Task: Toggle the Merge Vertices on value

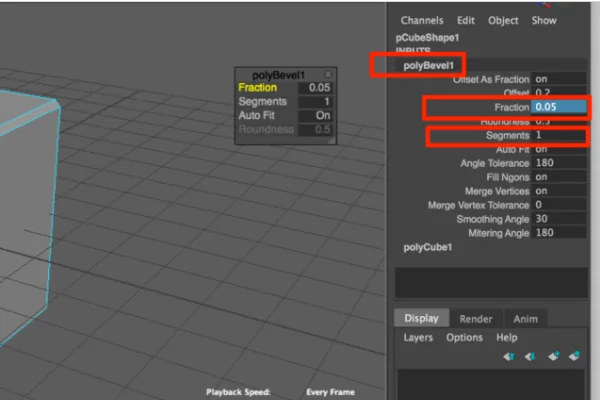Action: [x=558, y=191]
